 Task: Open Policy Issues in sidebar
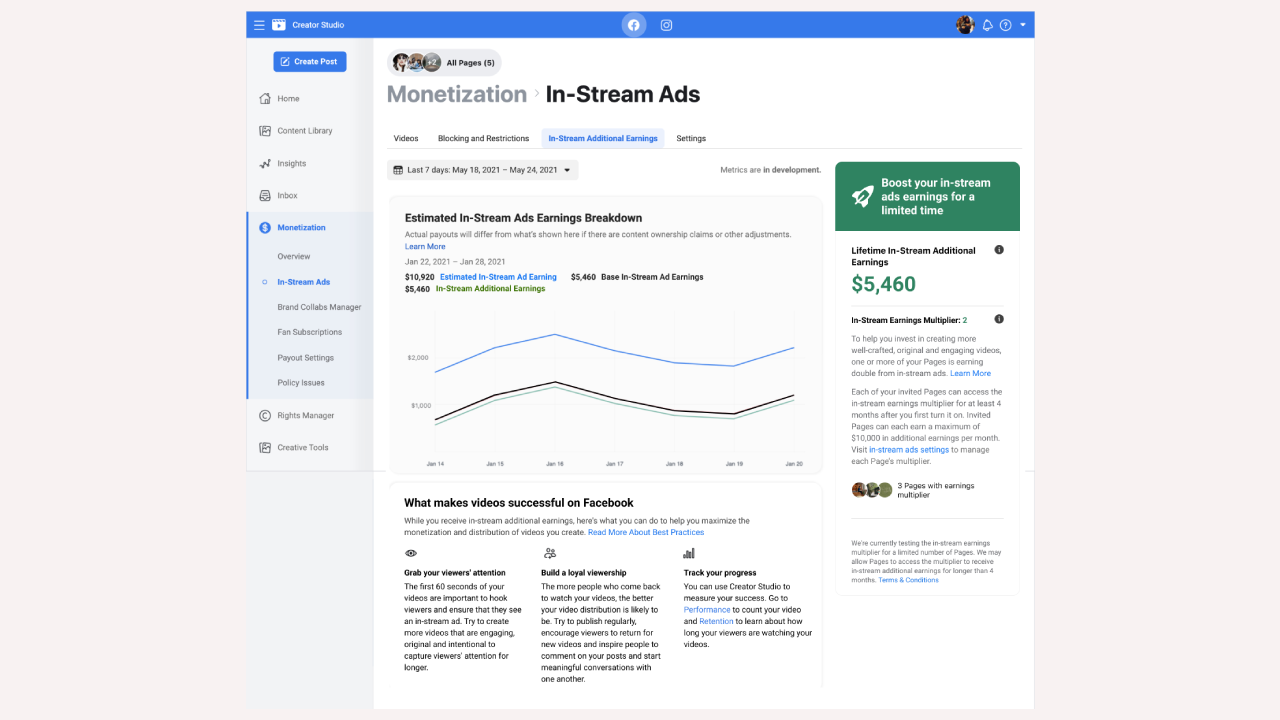click(301, 383)
